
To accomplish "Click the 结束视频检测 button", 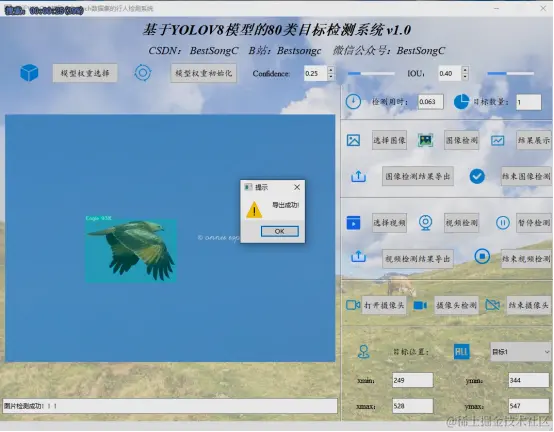I will tap(526, 259).
